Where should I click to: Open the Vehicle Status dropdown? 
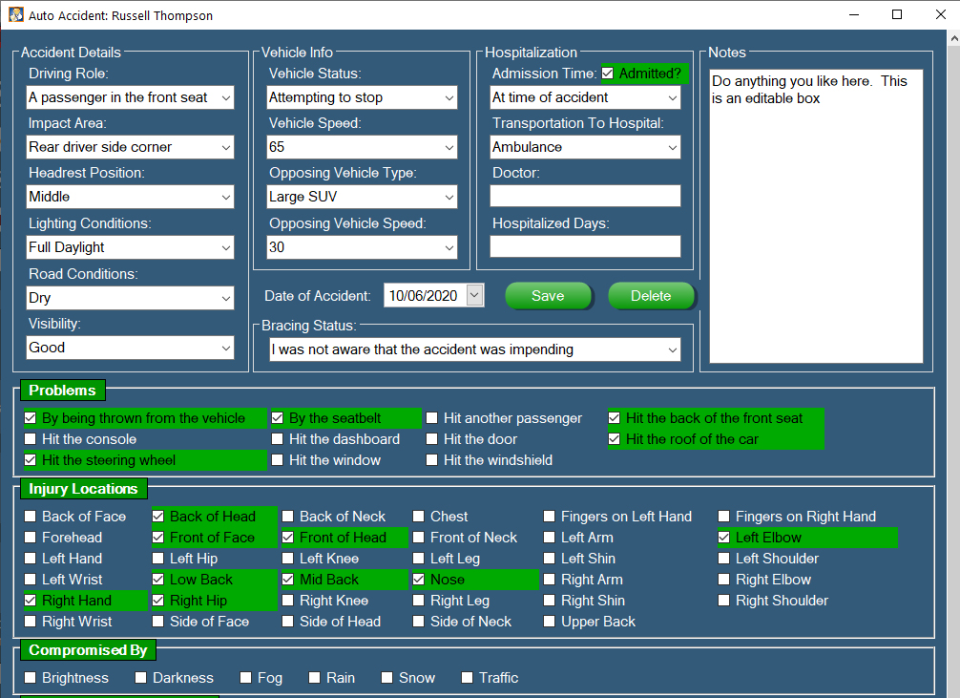point(447,97)
